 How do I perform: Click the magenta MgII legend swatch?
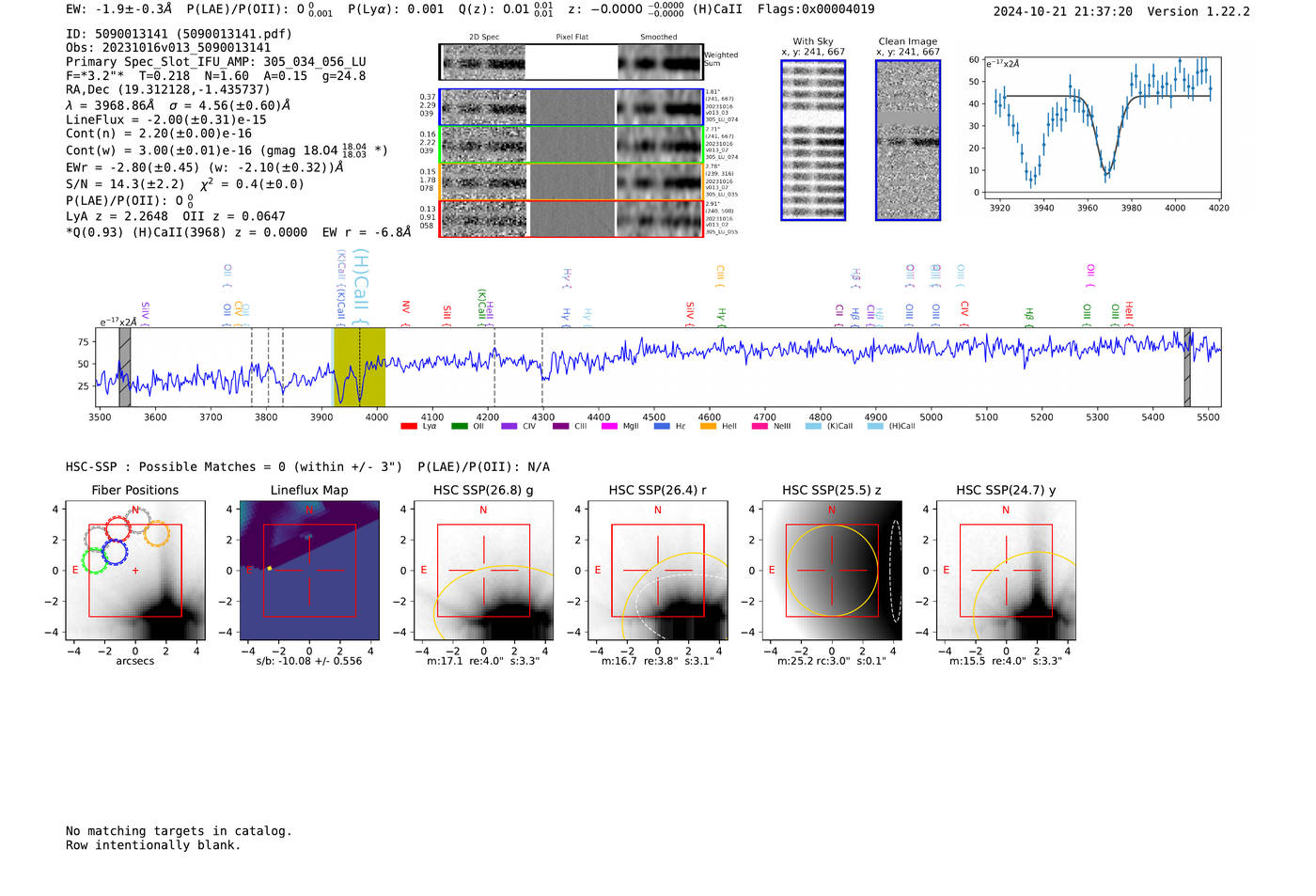coord(610,426)
